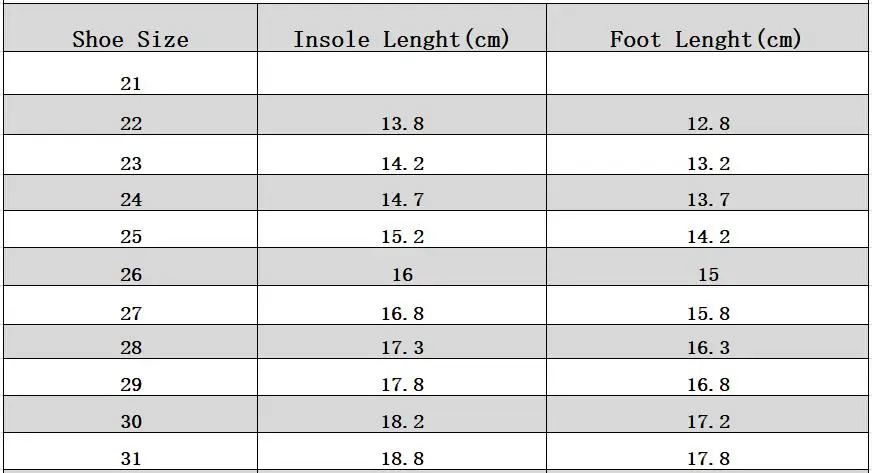Select shoe size 21 cell
This screenshot has height=473, width=872.
click(x=131, y=84)
